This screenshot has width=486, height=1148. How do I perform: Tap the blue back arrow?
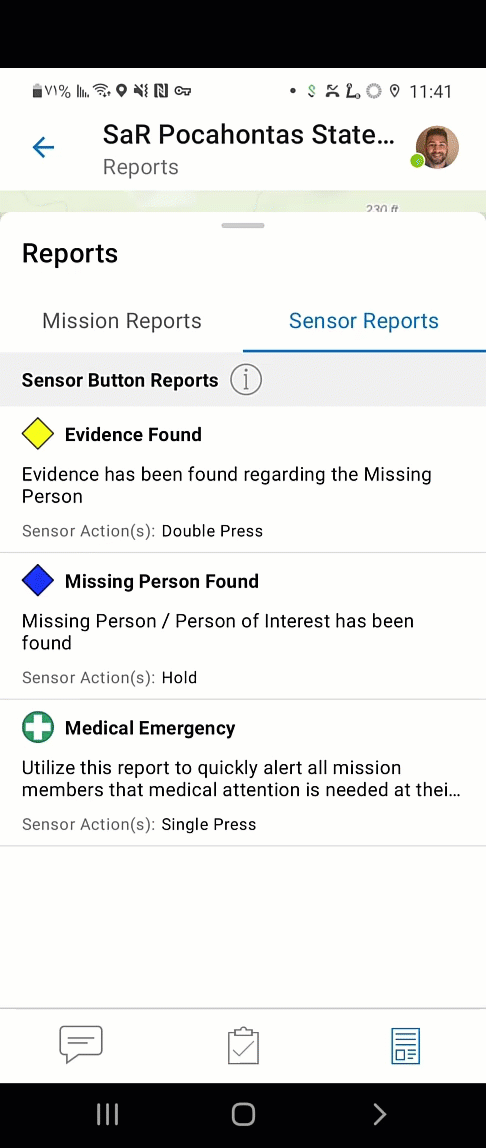43,148
